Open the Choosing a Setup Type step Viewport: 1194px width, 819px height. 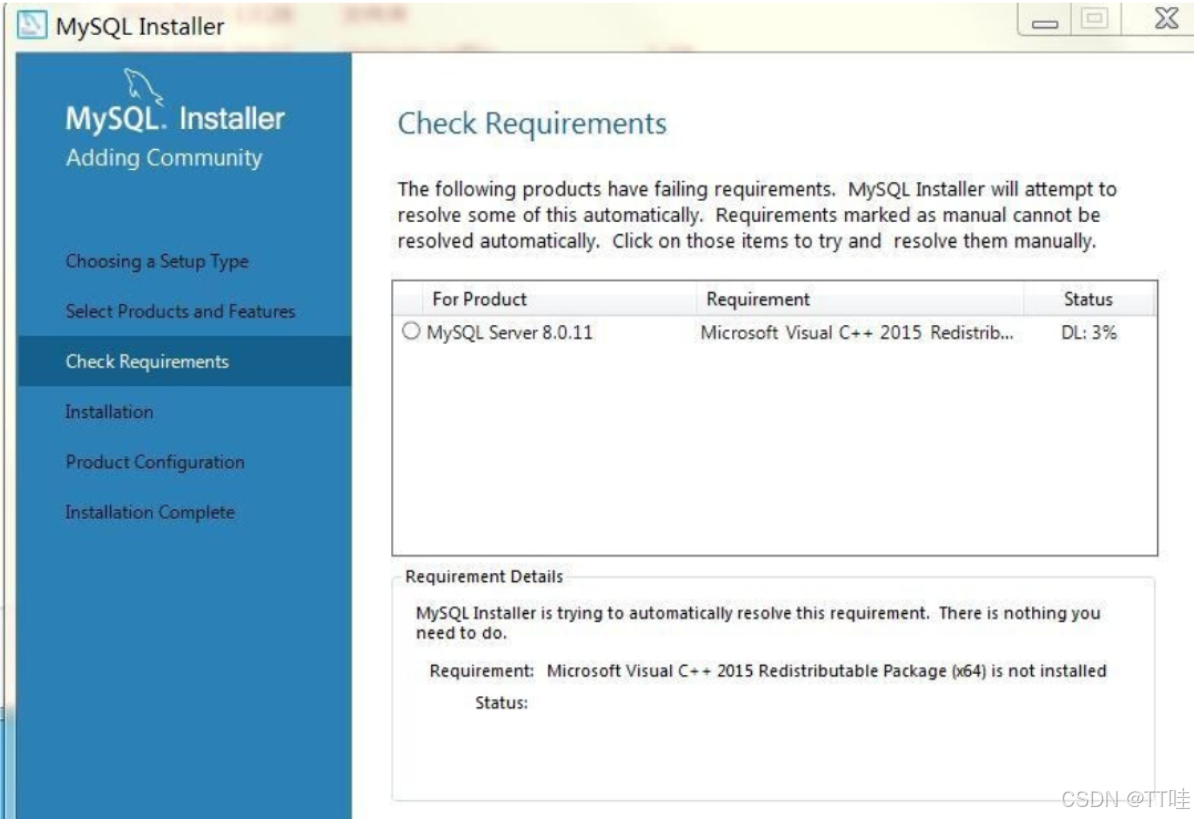157,261
